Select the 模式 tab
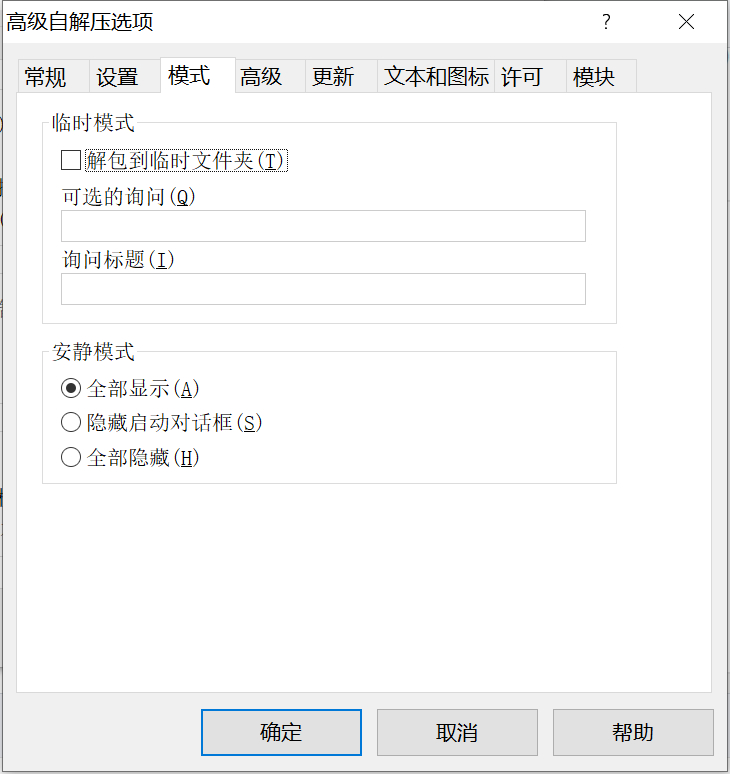This screenshot has height=774, width=730. [189, 75]
